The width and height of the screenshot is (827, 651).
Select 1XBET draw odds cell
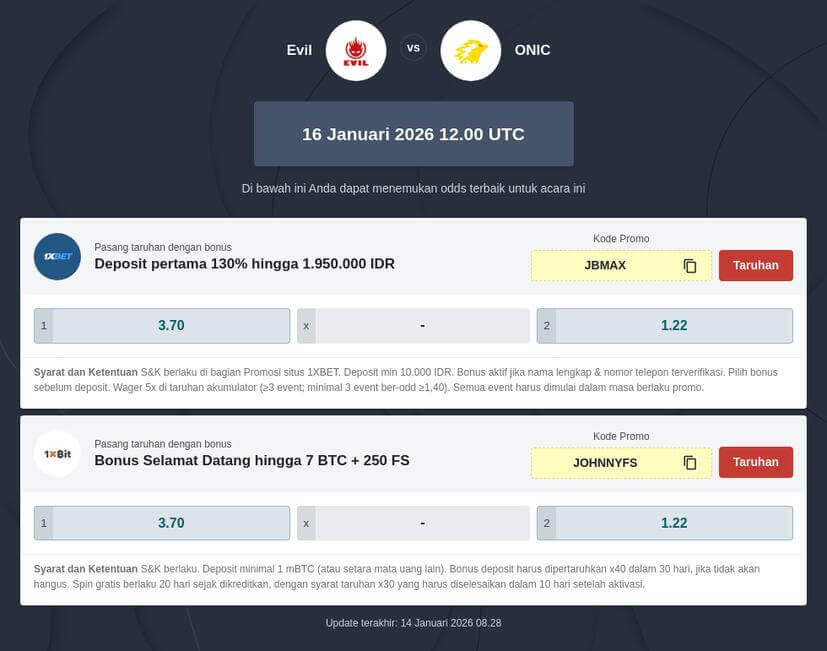[x=413, y=326]
